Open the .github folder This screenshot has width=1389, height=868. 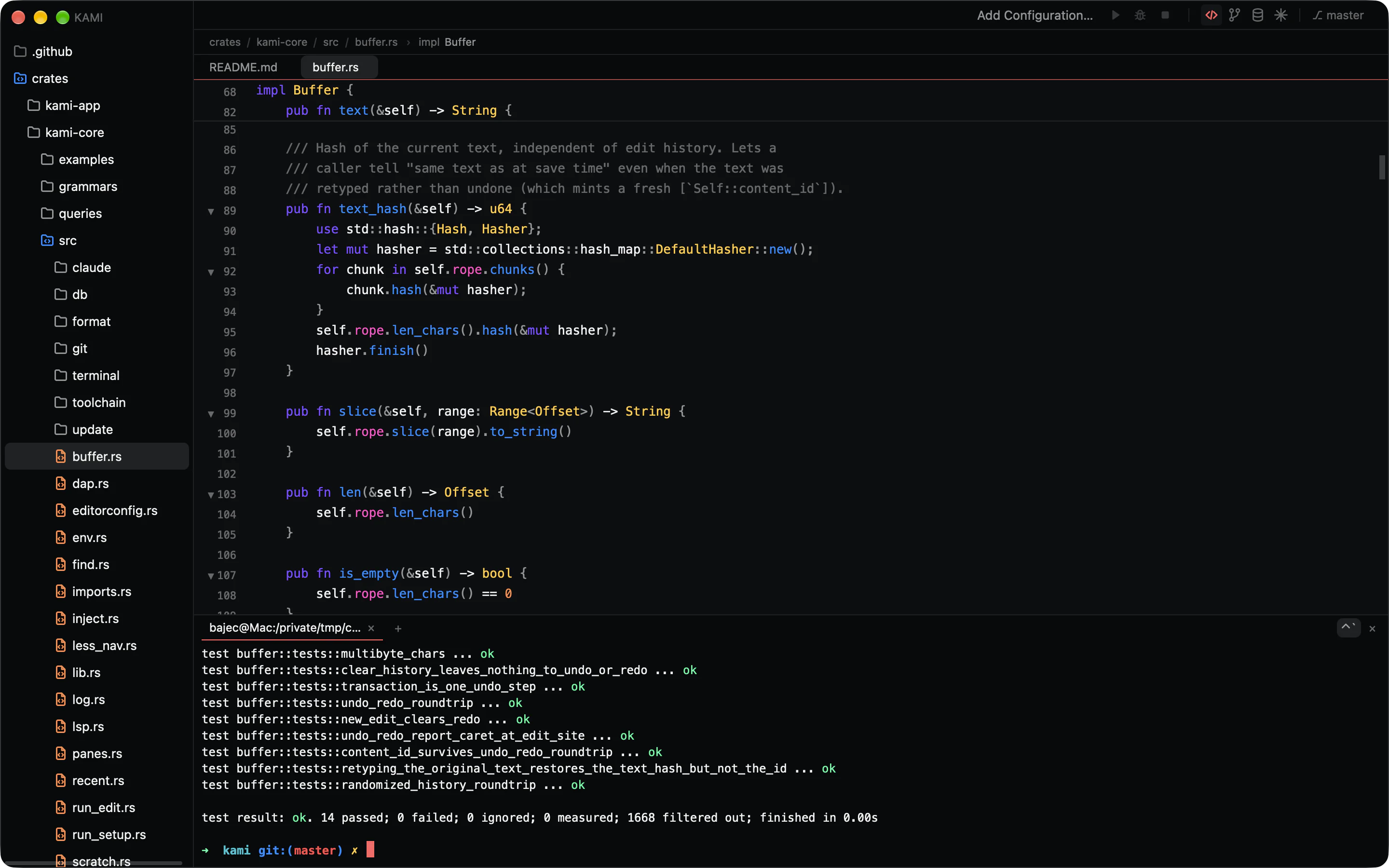click(96, 51)
